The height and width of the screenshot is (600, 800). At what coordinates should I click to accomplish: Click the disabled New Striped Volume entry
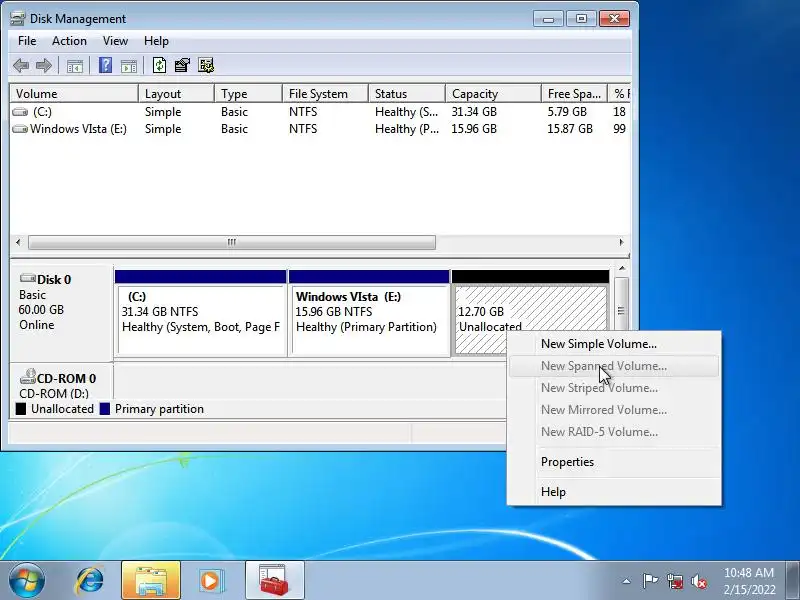614,388
